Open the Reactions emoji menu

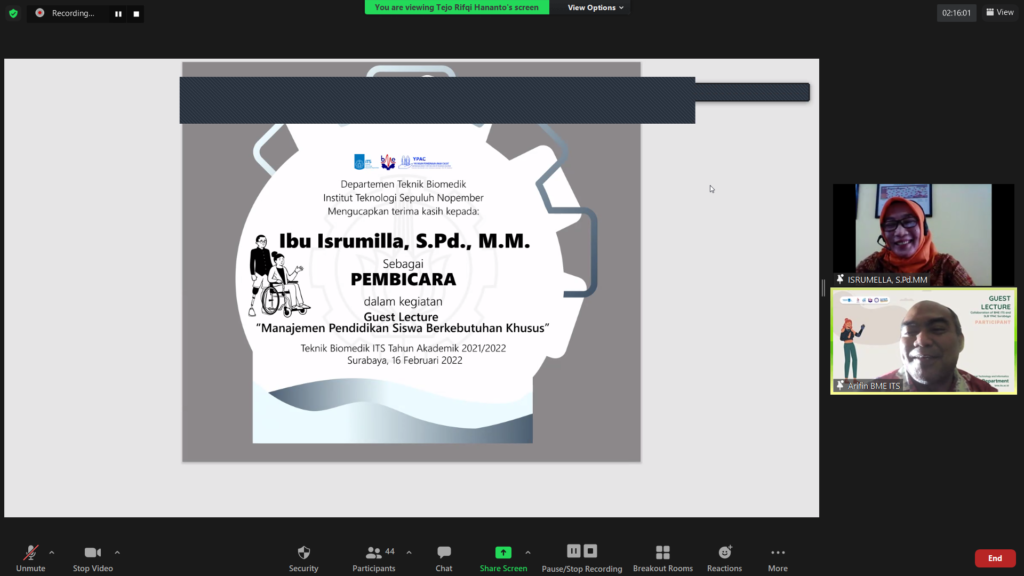725,553
